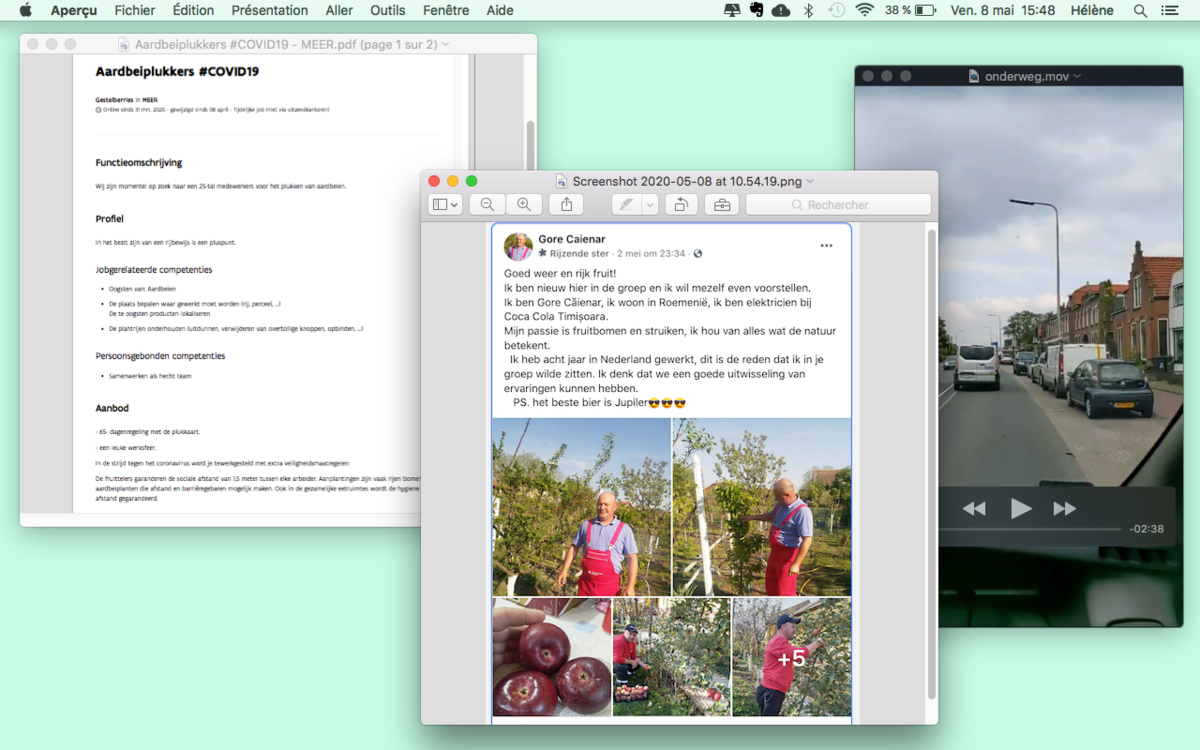Open Spotlight search in menu bar
The height and width of the screenshot is (750, 1200).
1140,10
